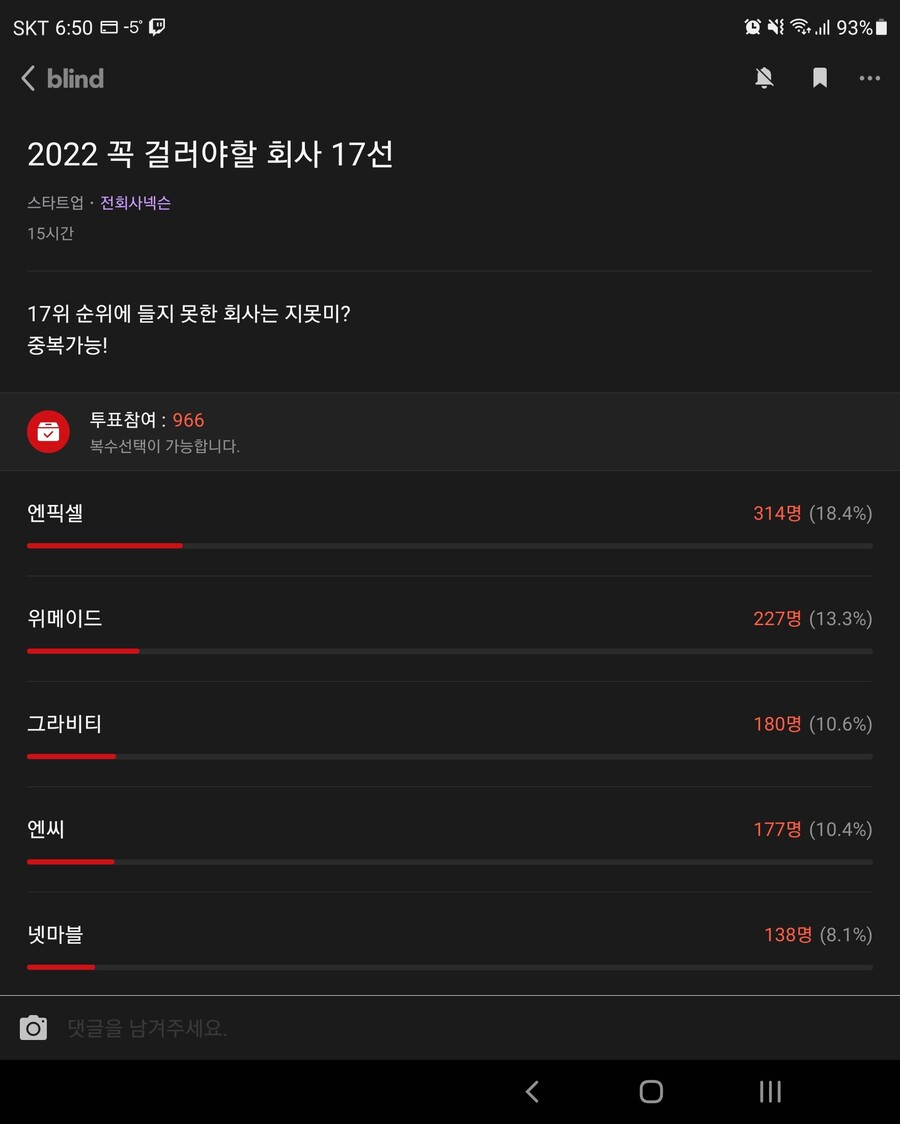Open the 전회사넥슨 profile link
The width and height of the screenshot is (900, 1124).
135,202
